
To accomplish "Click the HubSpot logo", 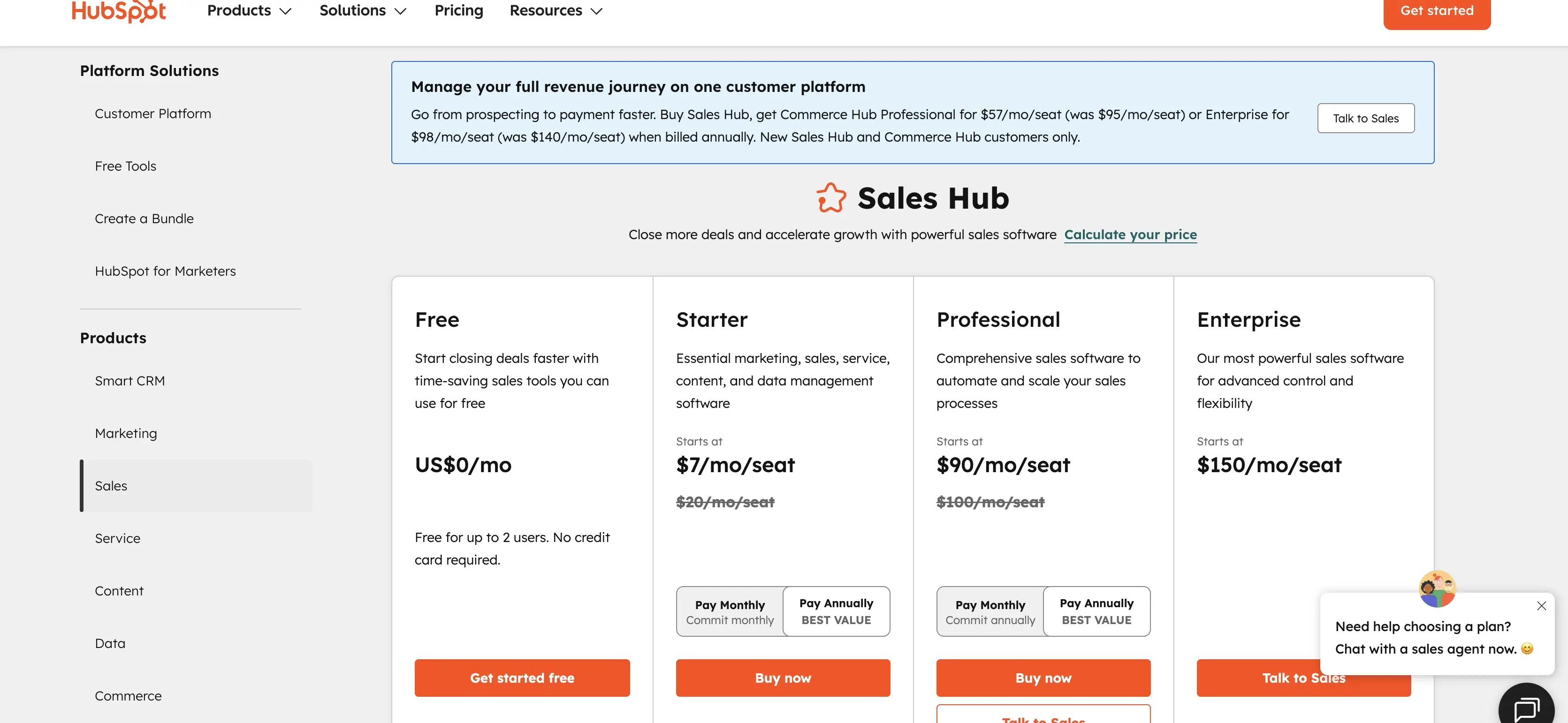I will 119,11.
